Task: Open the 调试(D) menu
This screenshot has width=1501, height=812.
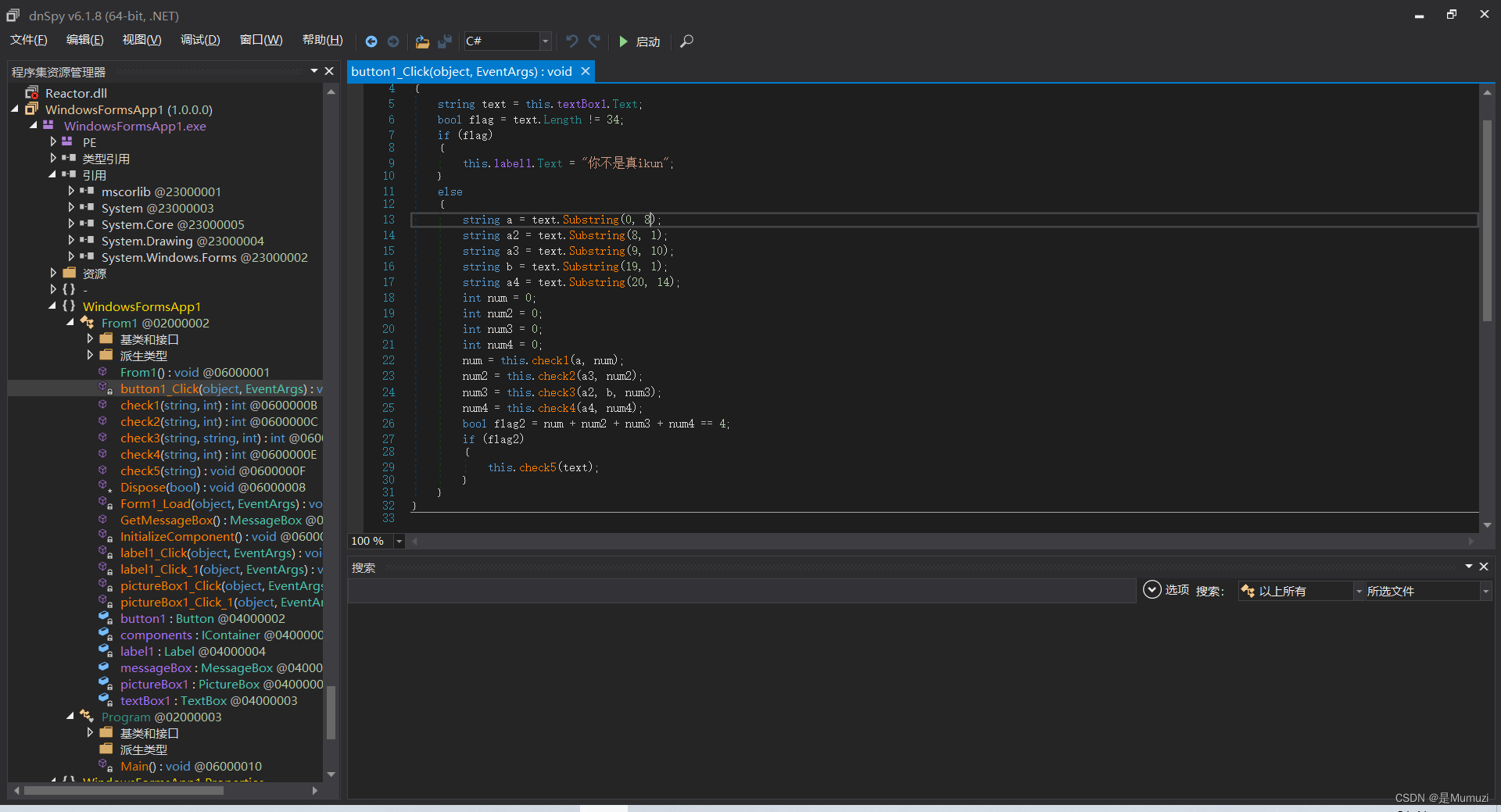Action: click(x=200, y=40)
